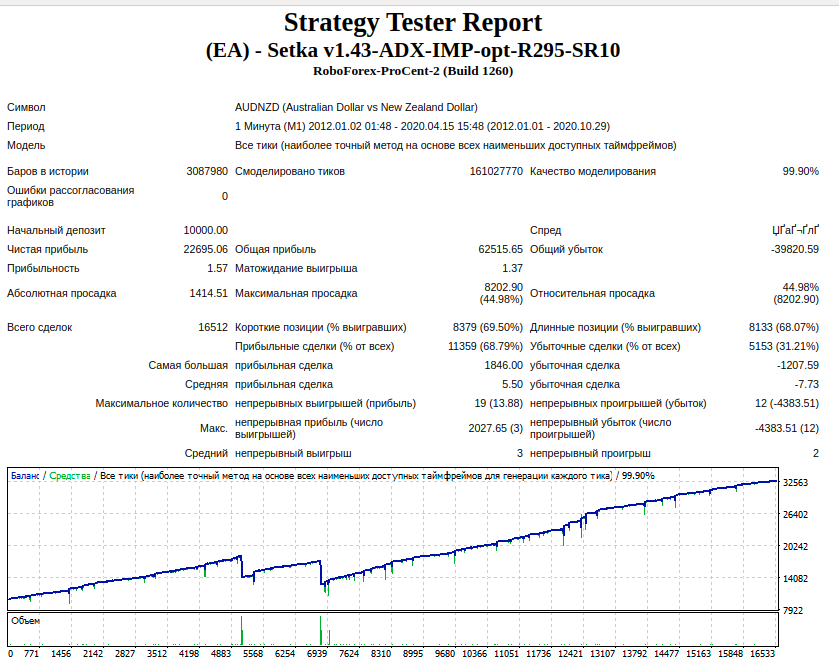Viewport: 839px width, 662px height.
Task: Click maximal consecutive profit 2027.65 (3)
Action: tap(495, 428)
